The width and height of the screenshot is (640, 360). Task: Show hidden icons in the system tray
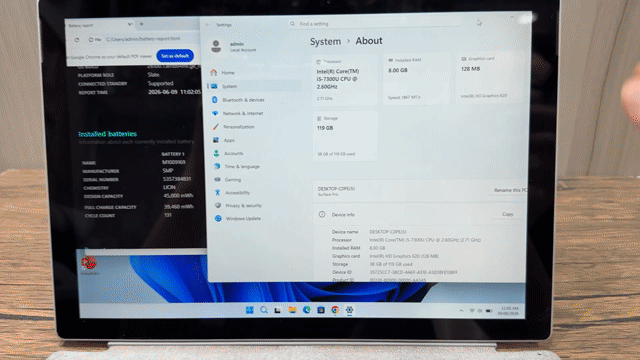pyautogui.click(x=461, y=311)
